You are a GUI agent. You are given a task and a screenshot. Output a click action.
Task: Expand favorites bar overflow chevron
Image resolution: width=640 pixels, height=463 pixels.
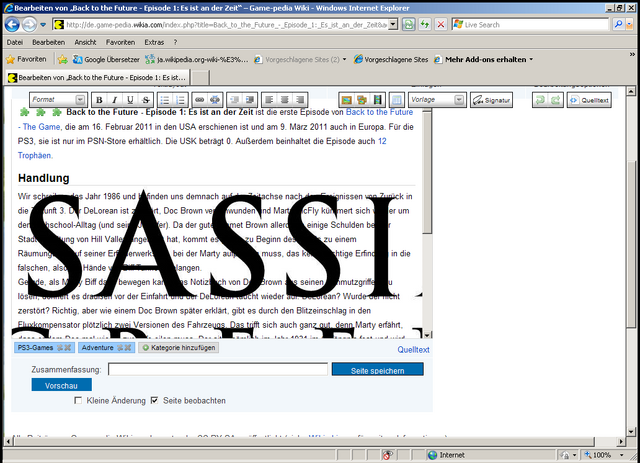(x=632, y=54)
